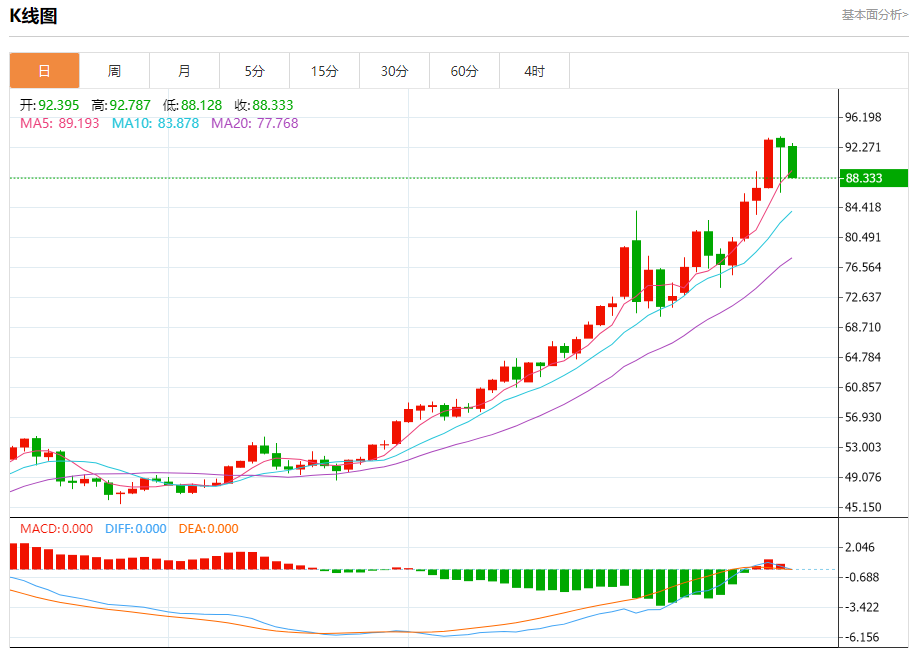Select the 4时 timeframe tab
The image size is (916, 648).
(x=534, y=71)
